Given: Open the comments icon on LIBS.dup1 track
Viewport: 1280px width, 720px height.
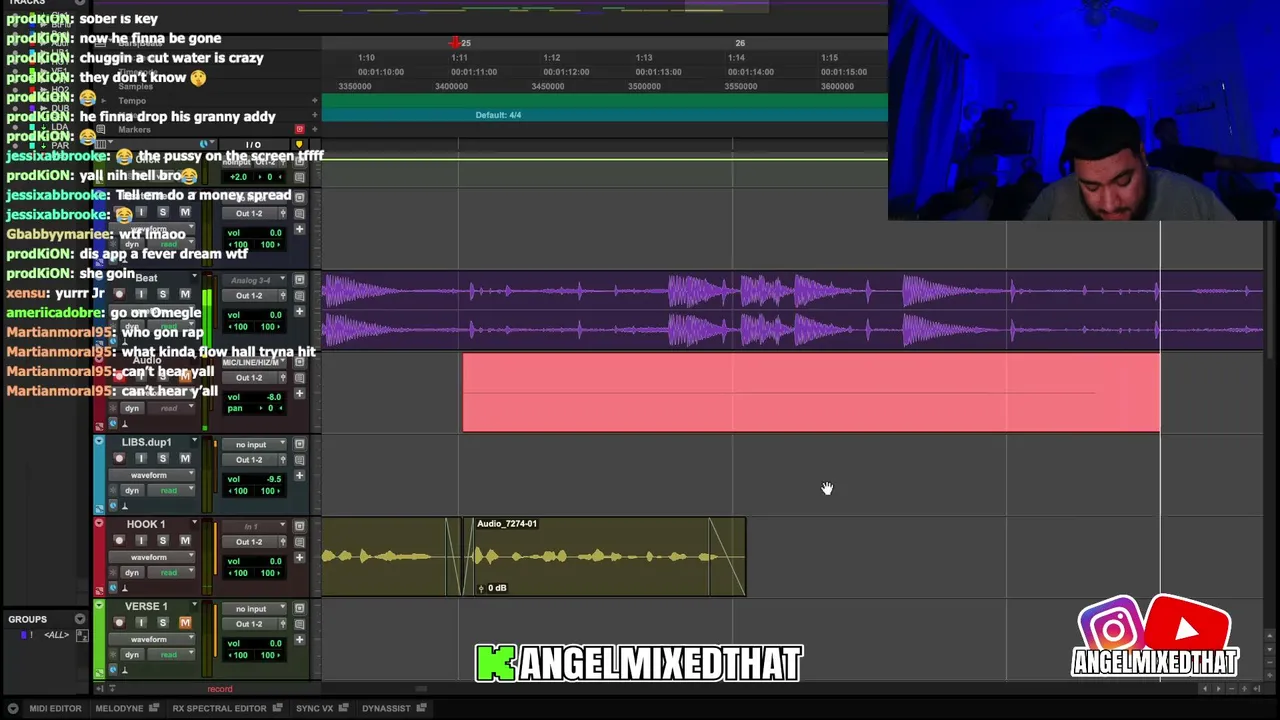Looking at the screenshot, I should click(x=299, y=460).
